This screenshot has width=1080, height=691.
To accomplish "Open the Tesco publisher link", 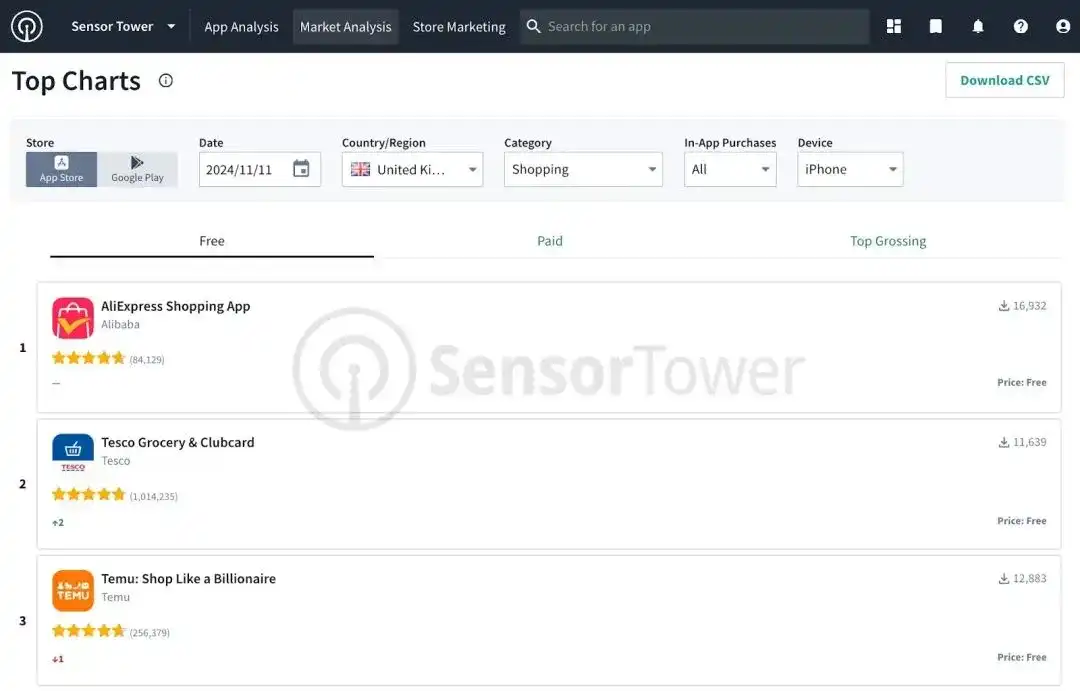I will pos(116,461).
